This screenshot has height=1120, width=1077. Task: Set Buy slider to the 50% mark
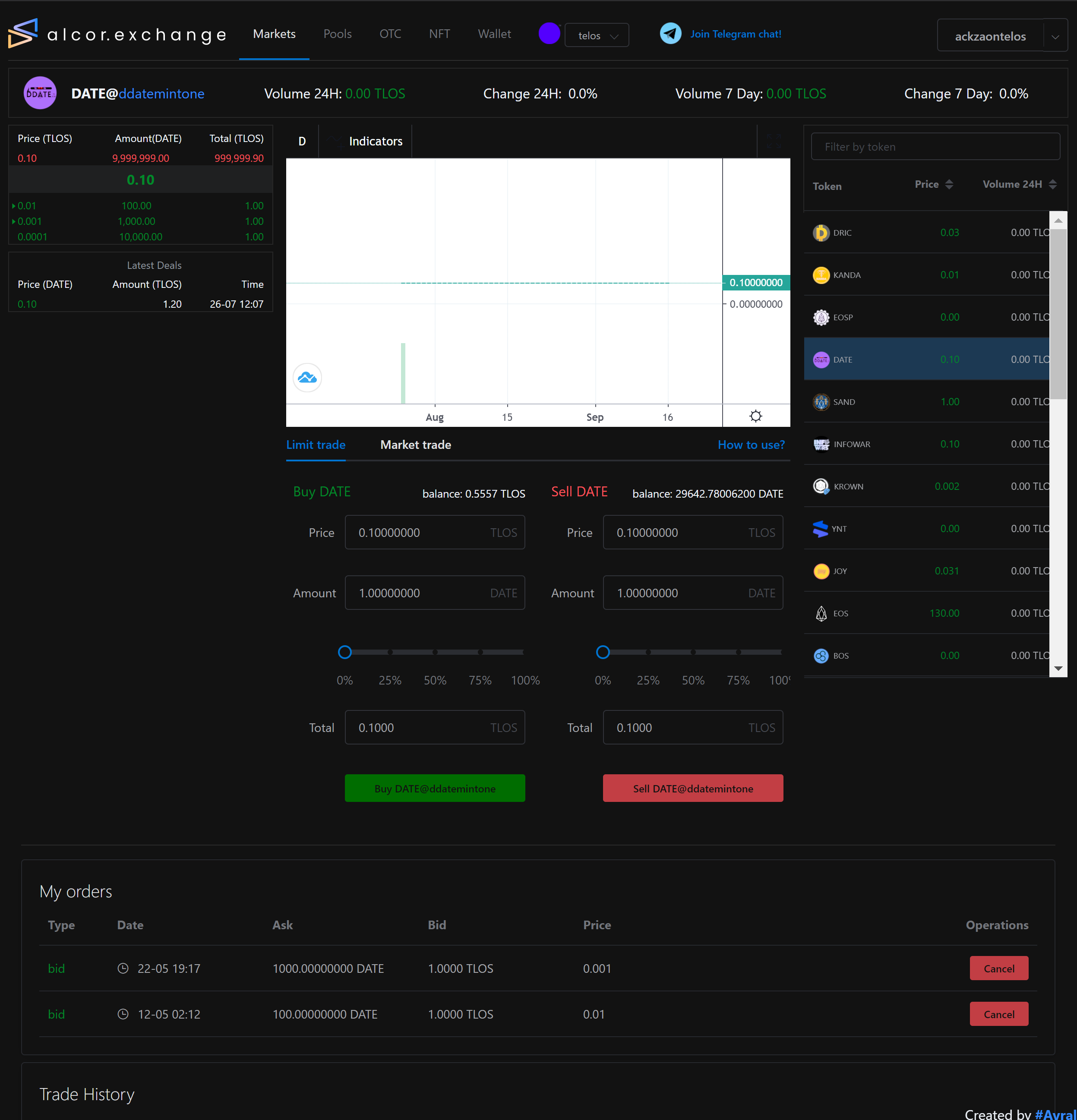coord(435,652)
